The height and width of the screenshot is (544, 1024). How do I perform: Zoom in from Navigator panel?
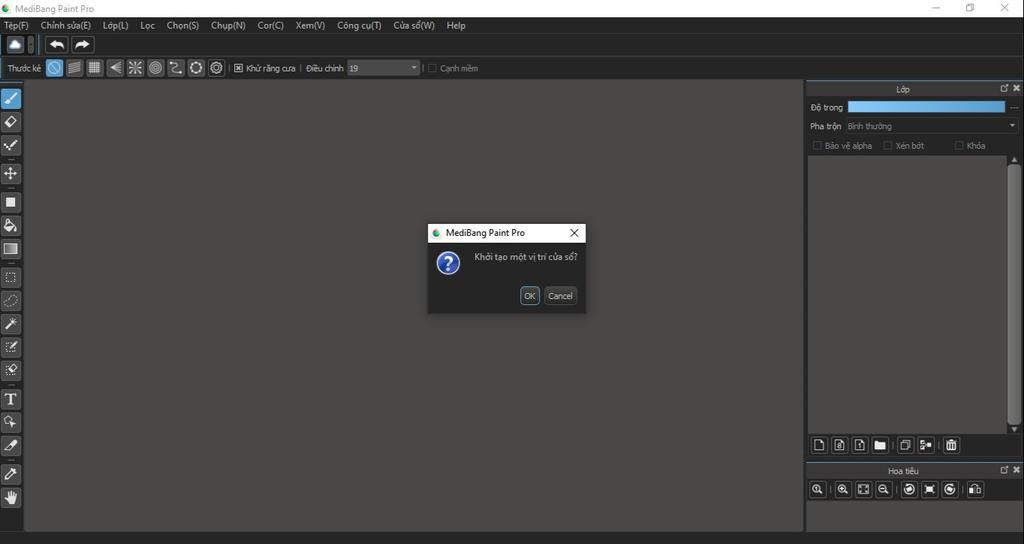[843, 489]
